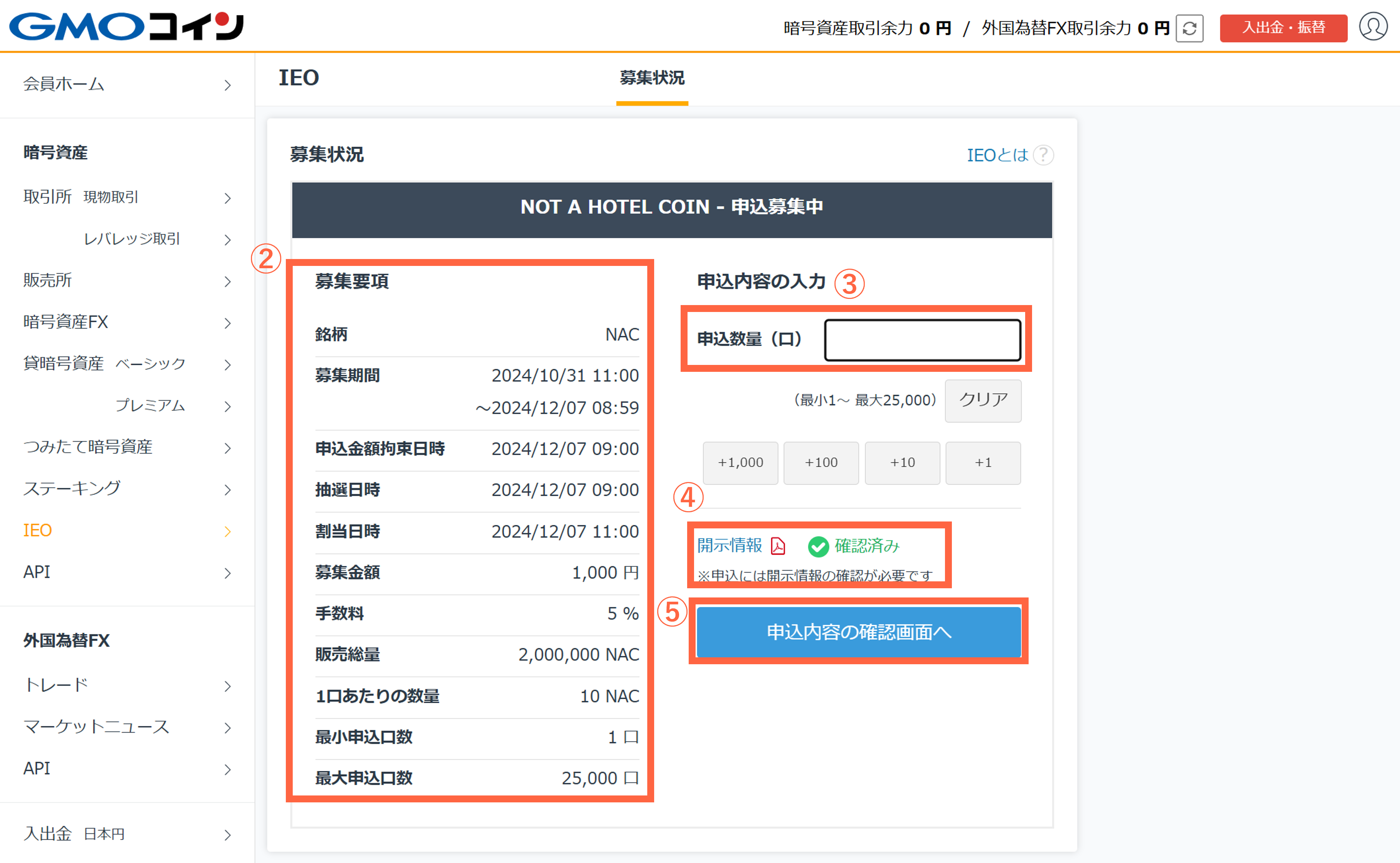Click the 外国為替FX取引余力 0 円 text
1400x863 pixels.
1075,28
